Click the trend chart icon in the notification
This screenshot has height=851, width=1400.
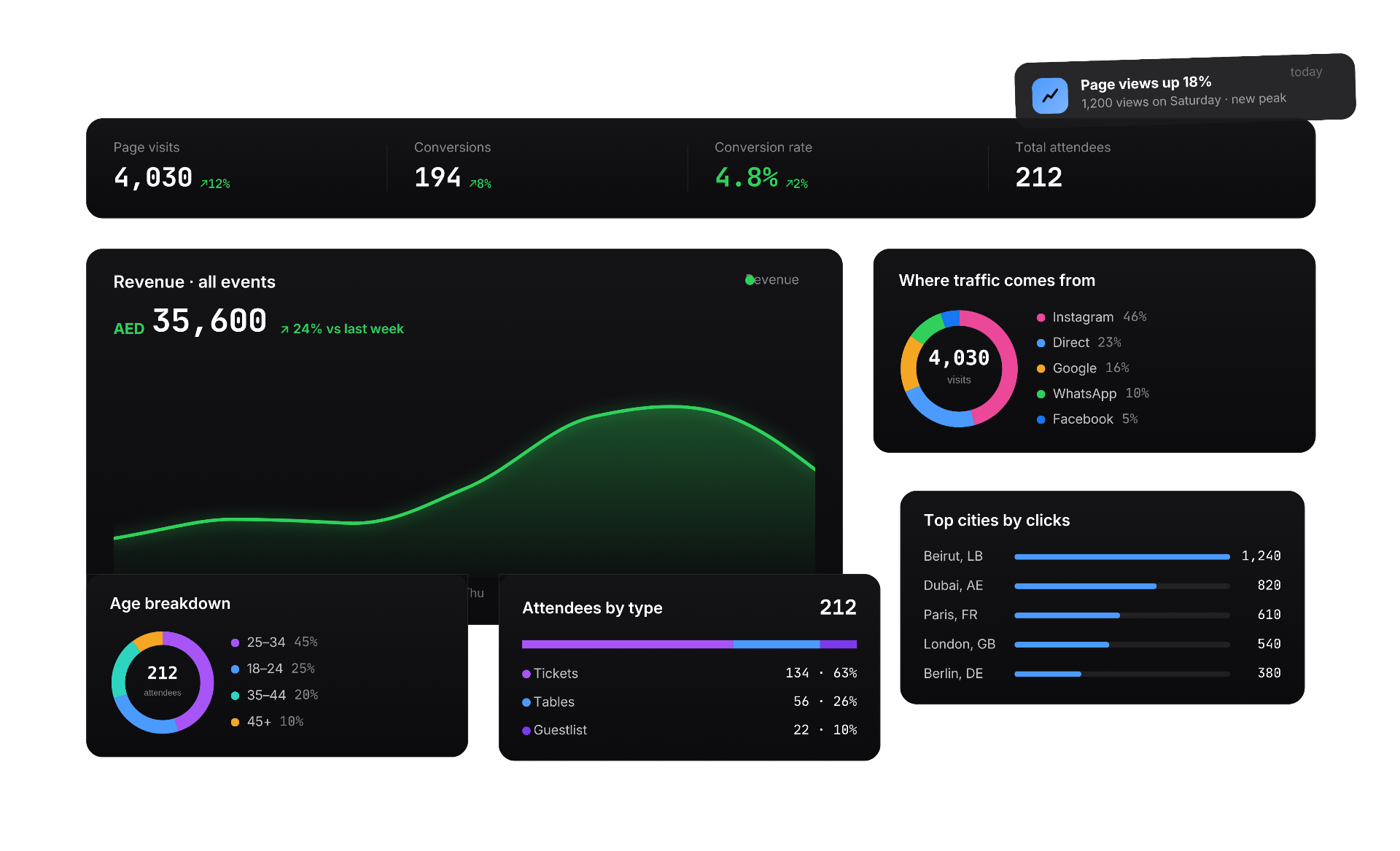coord(1050,96)
